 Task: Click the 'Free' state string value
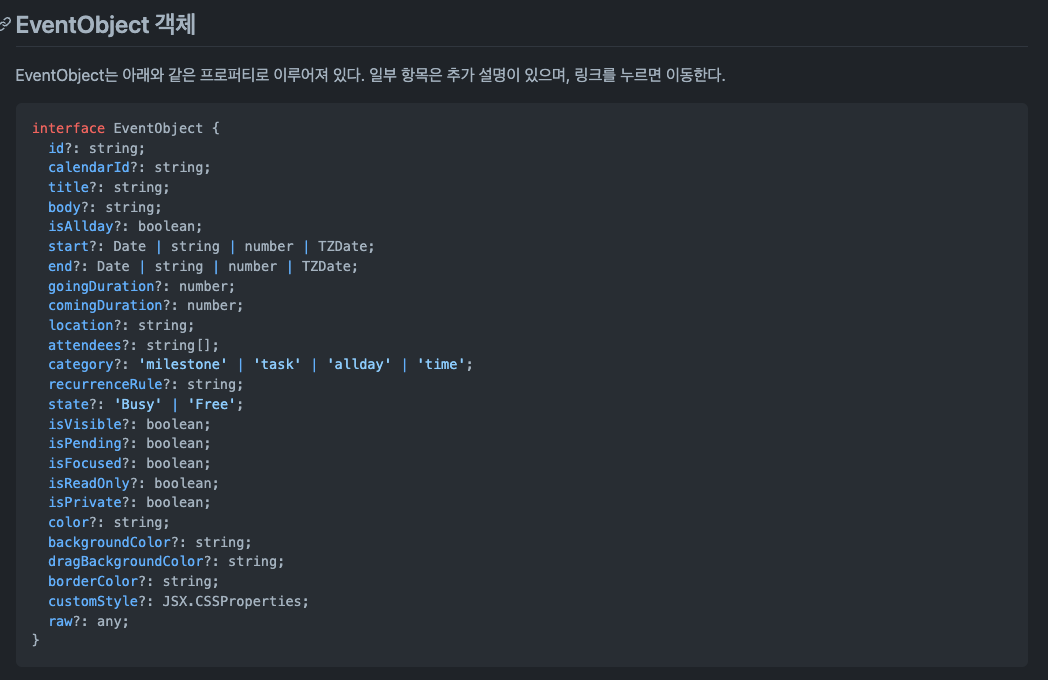tap(215, 404)
